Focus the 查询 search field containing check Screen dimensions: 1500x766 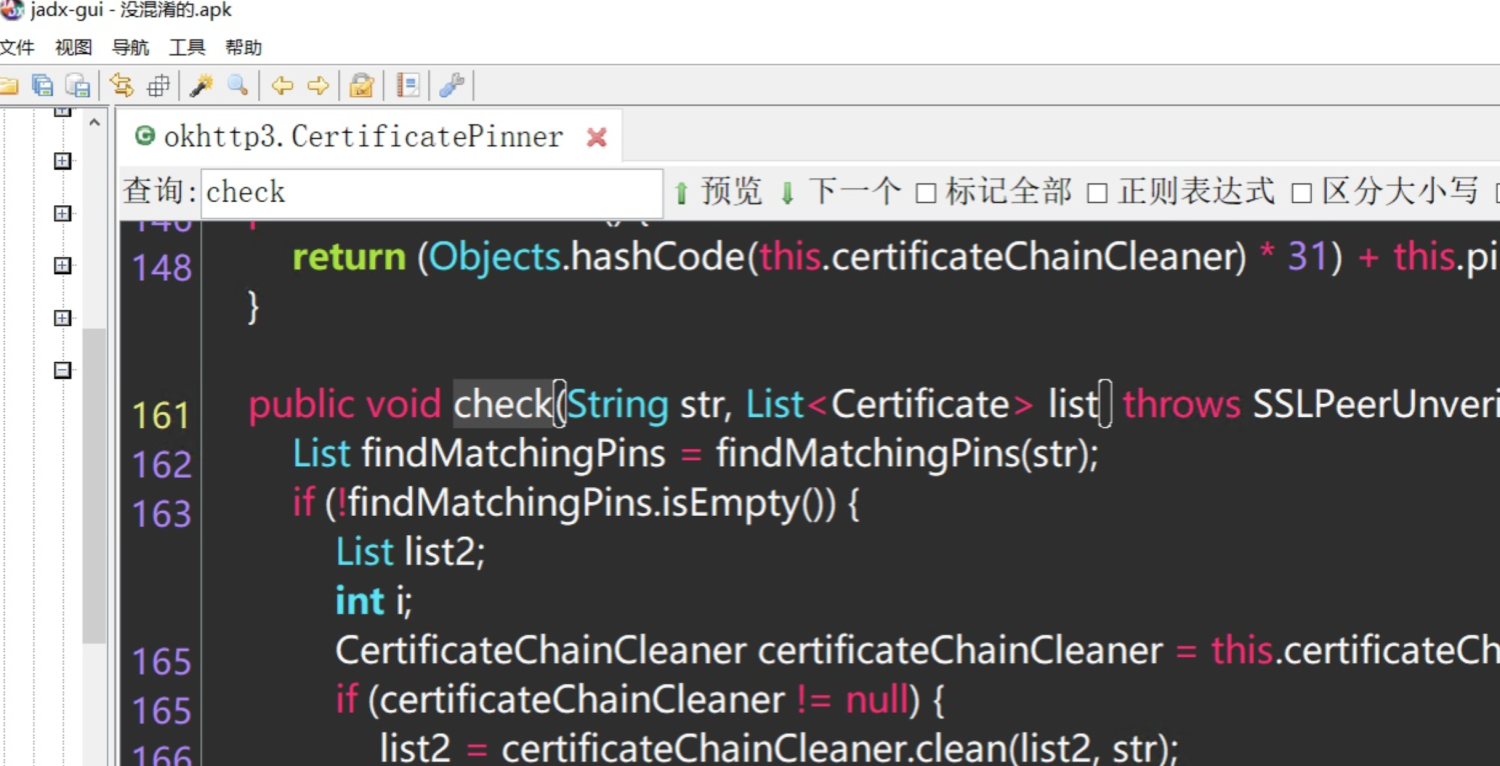(x=432, y=193)
